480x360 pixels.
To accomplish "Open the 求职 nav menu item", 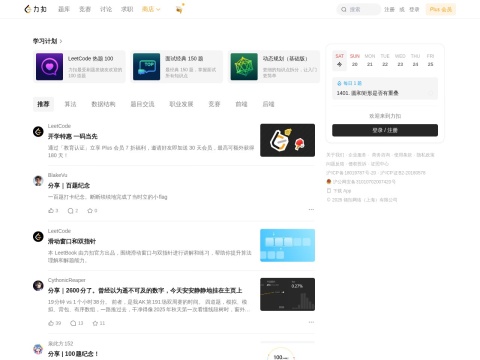I will [x=127, y=9].
